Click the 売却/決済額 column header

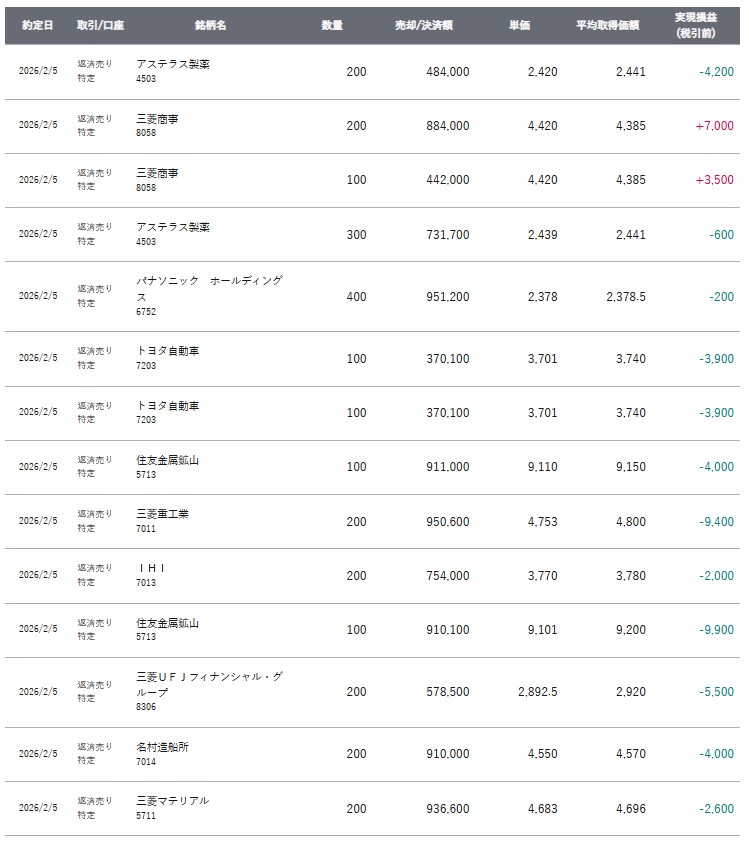click(x=423, y=24)
